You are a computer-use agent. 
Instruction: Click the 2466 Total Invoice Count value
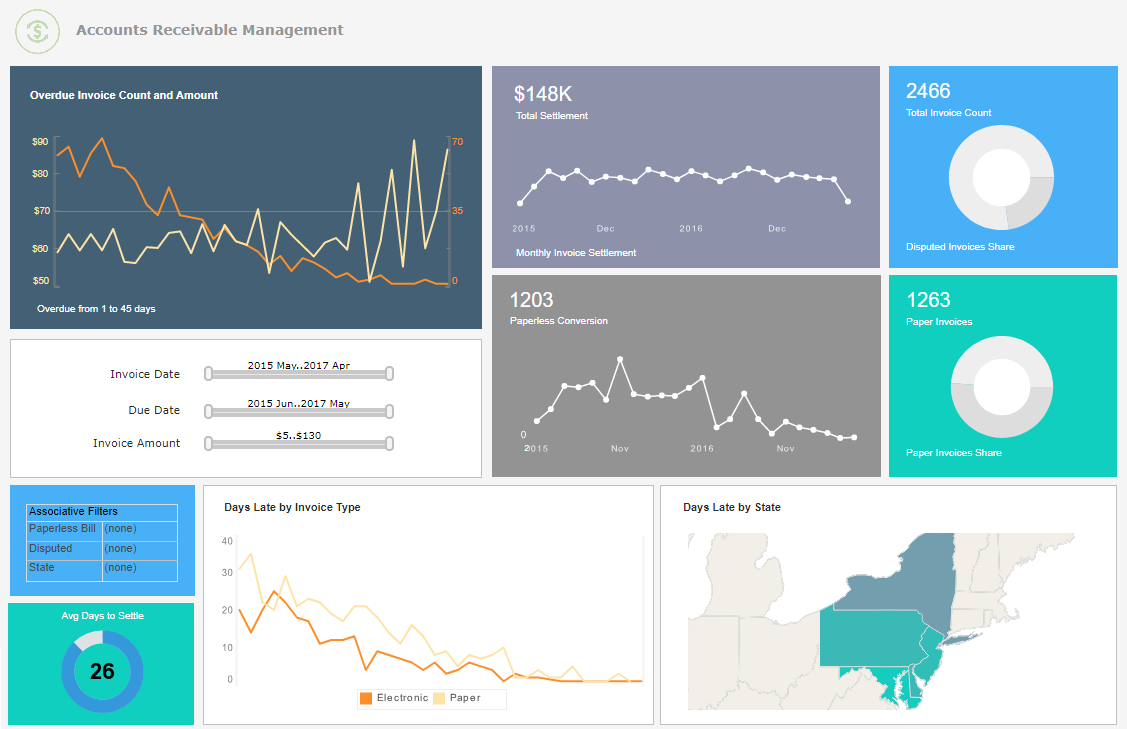pos(928,91)
